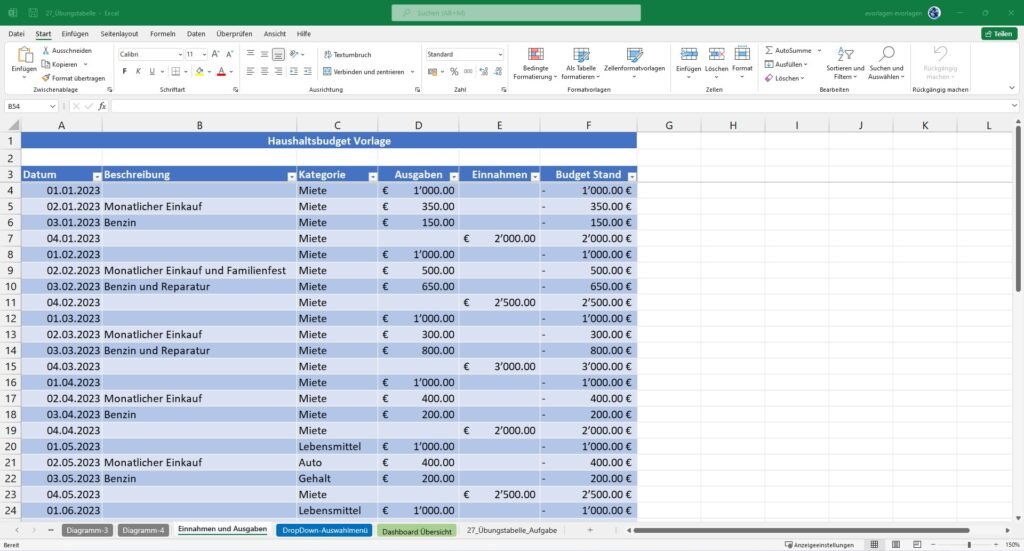Click the Einfügen paste clipboard icon

24,55
